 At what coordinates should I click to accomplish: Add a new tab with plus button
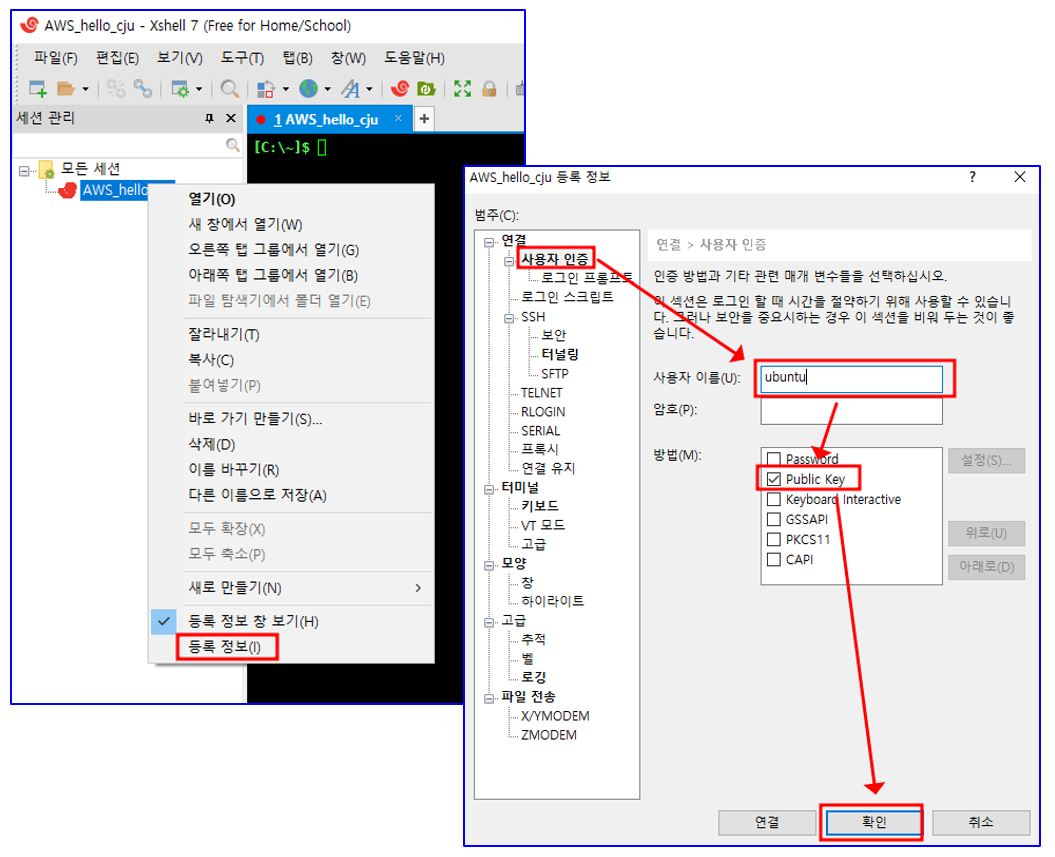[424, 119]
